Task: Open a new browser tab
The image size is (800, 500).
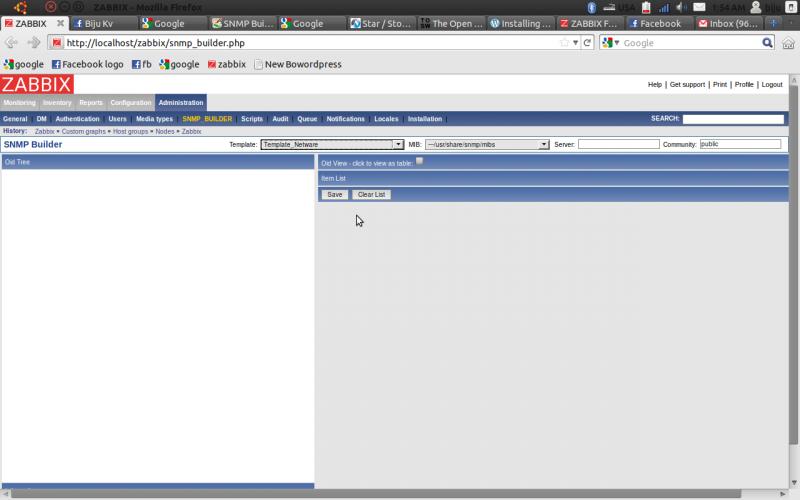Action: click(773, 23)
